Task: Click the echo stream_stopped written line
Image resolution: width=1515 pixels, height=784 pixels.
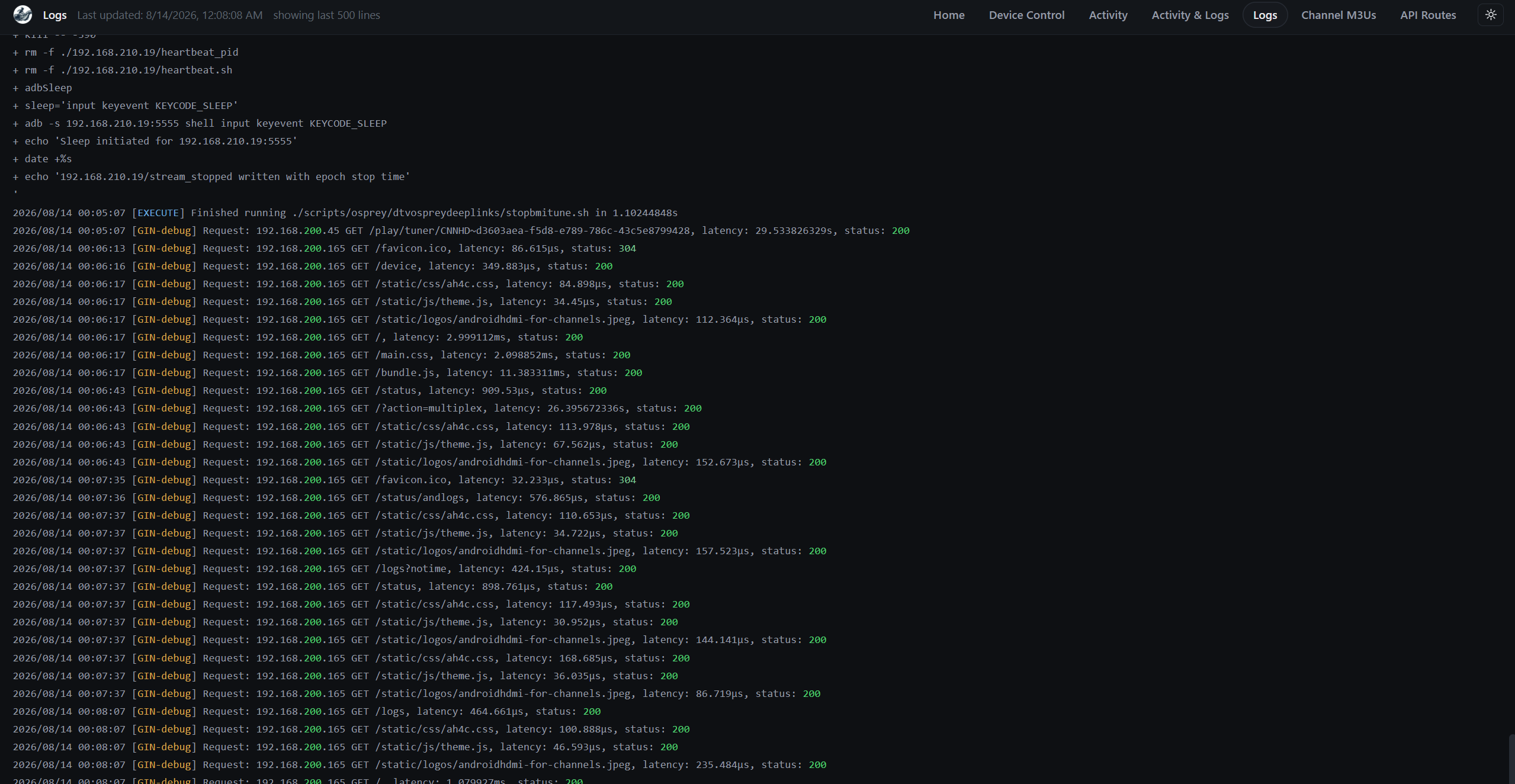Action: click(x=212, y=176)
